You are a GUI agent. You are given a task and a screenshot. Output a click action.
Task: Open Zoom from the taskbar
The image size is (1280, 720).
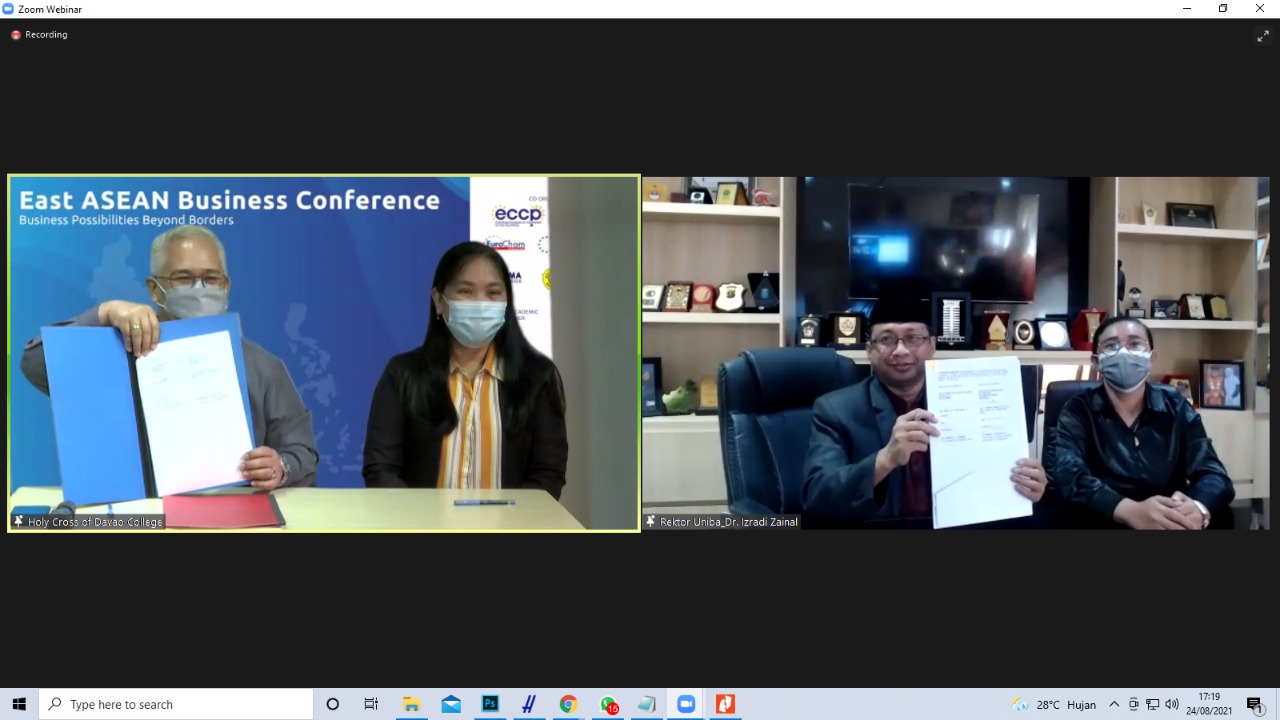click(686, 704)
